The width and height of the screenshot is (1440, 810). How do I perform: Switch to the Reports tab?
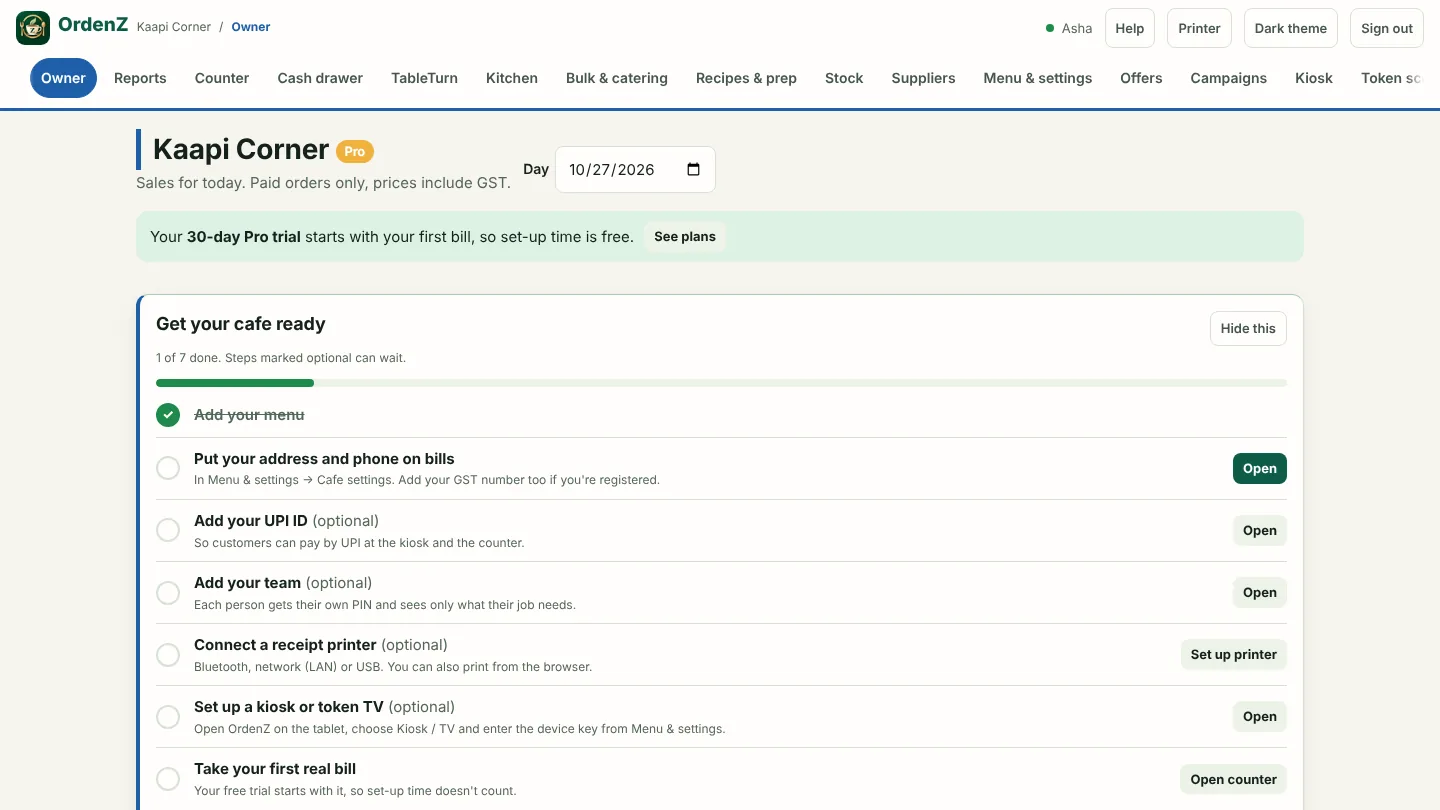[140, 78]
